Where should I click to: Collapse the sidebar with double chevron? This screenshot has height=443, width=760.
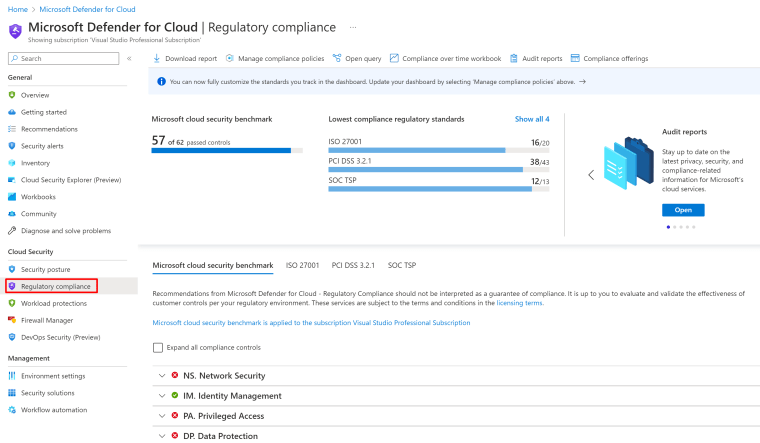point(129,58)
